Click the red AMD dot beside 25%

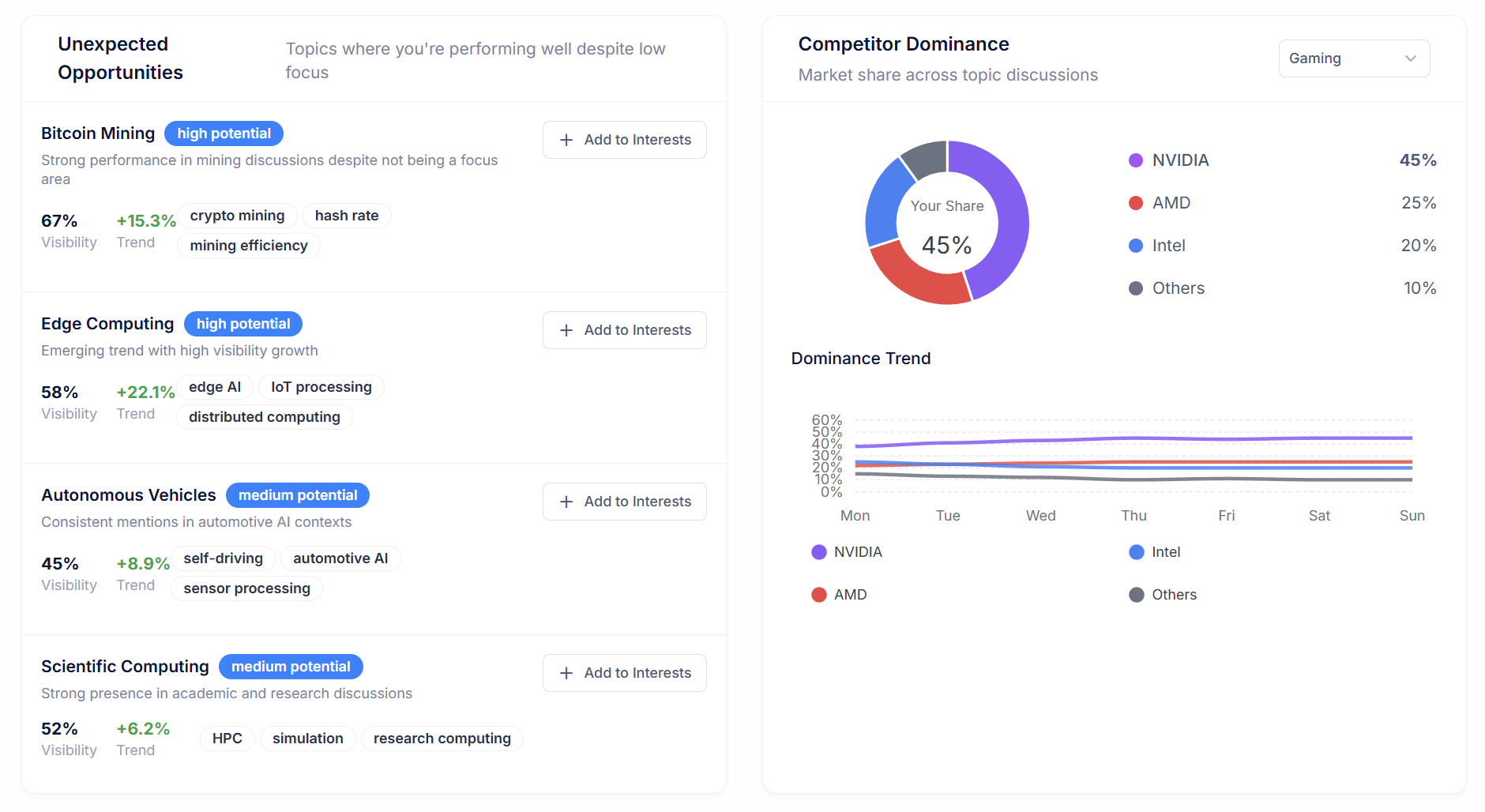tap(1136, 203)
